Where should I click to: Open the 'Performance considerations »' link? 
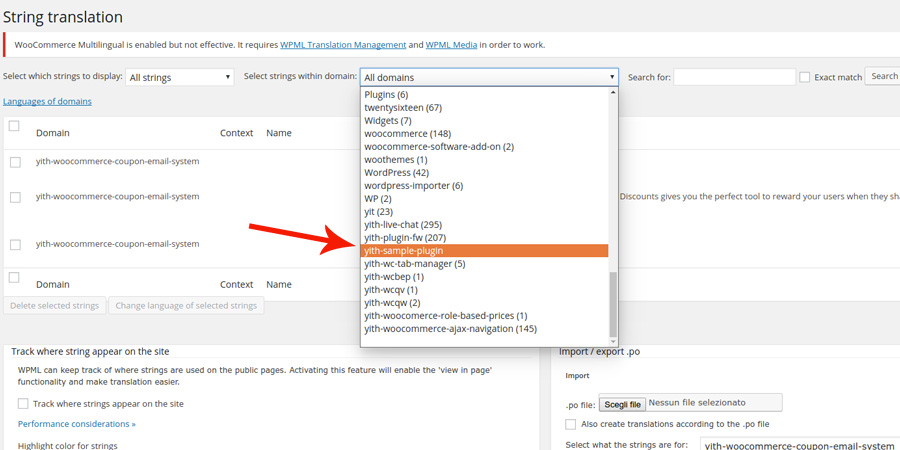coord(77,424)
